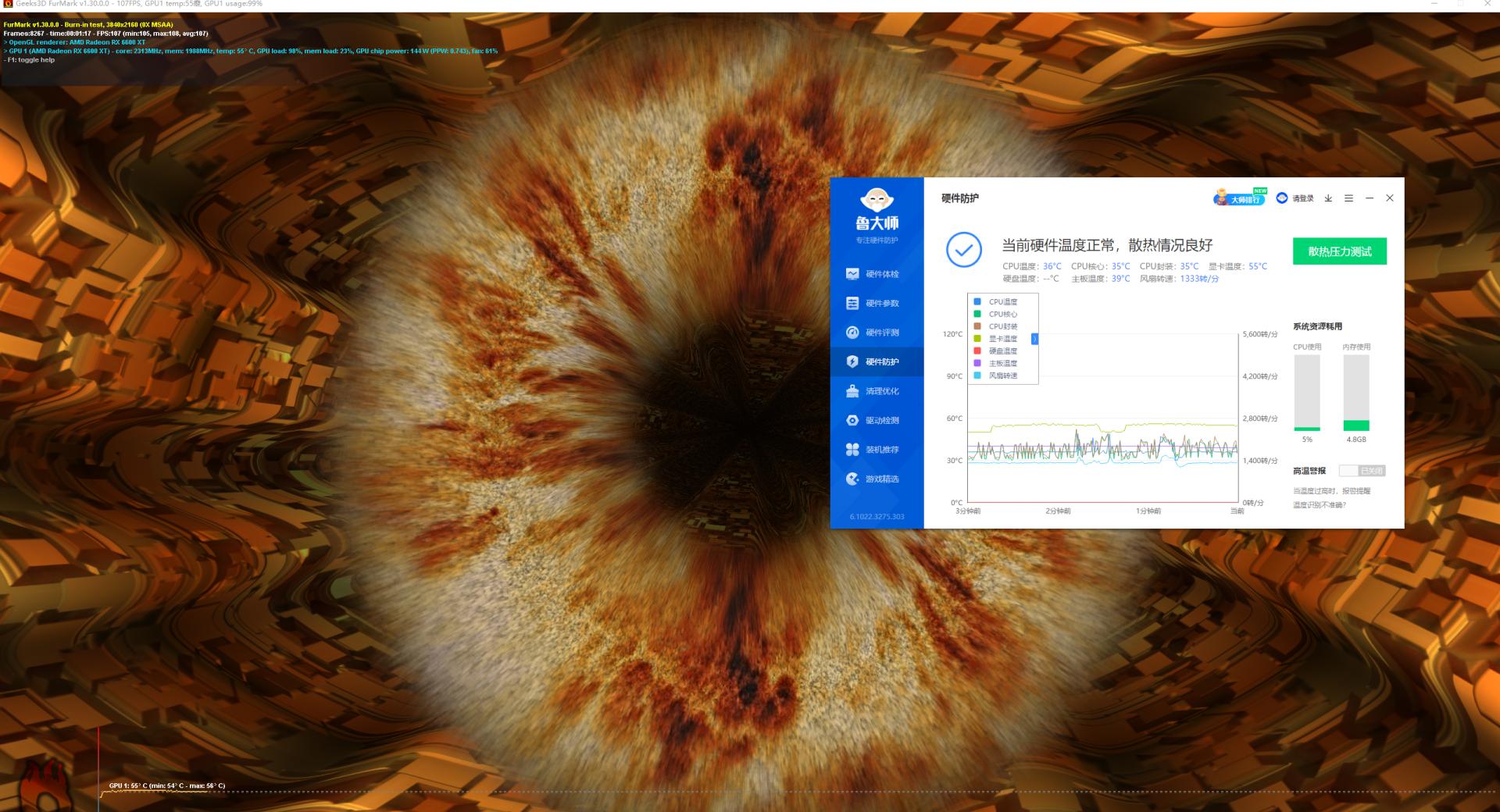Toggle the 风扇转速 series in the legend
Image resolution: width=1500 pixels, height=812 pixels.
[997, 376]
